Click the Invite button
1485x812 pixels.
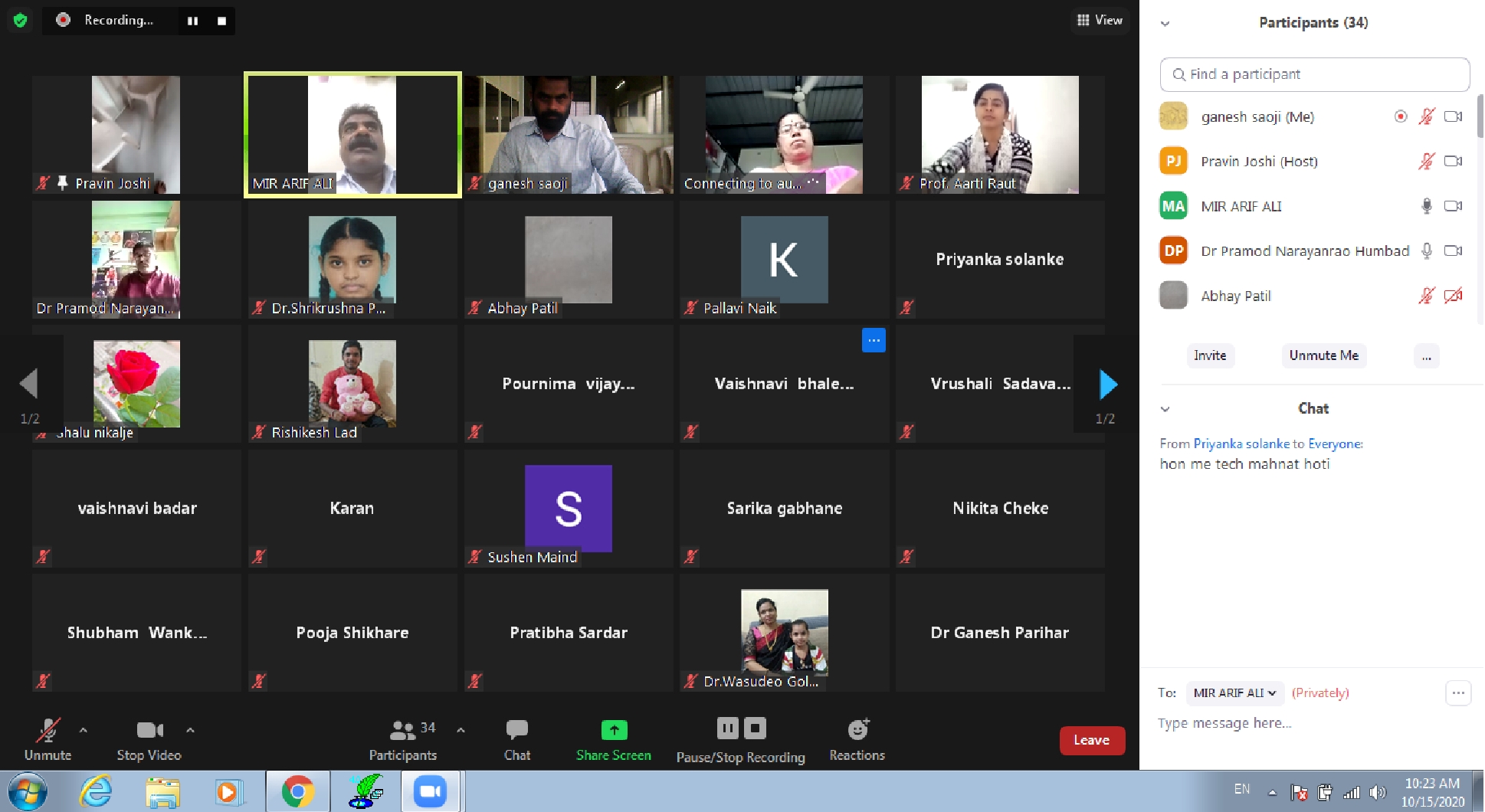pyautogui.click(x=1210, y=355)
